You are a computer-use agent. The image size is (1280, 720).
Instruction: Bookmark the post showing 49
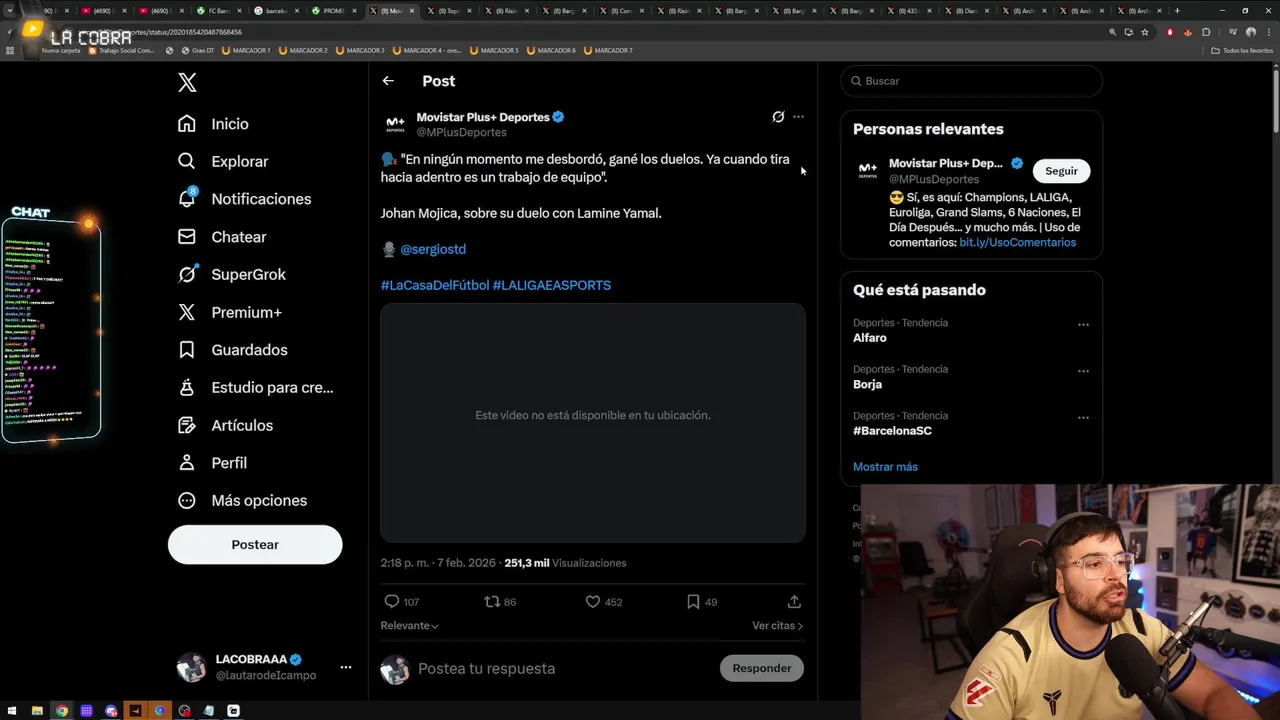pos(693,602)
